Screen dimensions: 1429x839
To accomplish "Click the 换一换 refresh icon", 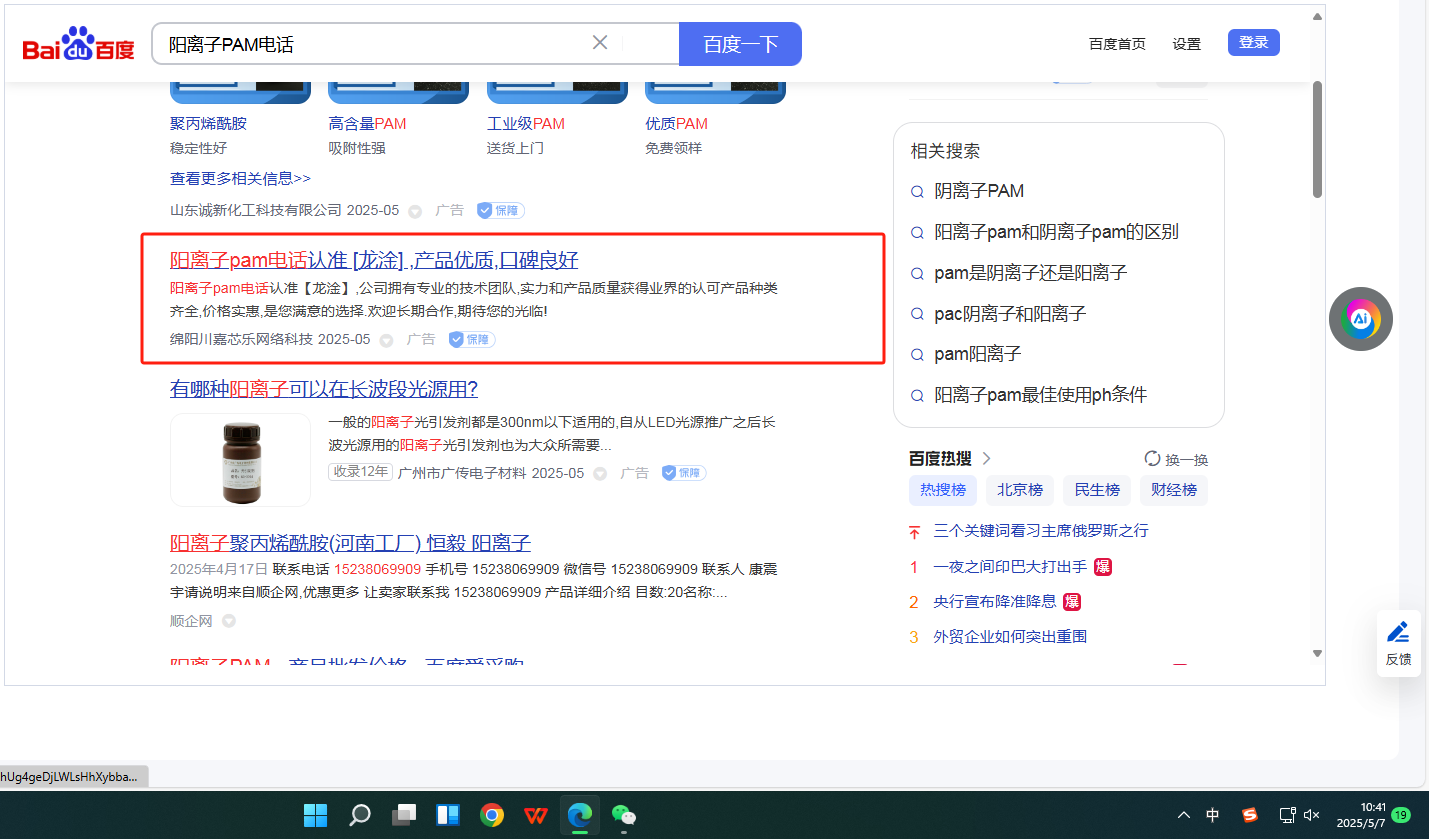I will coord(1152,459).
